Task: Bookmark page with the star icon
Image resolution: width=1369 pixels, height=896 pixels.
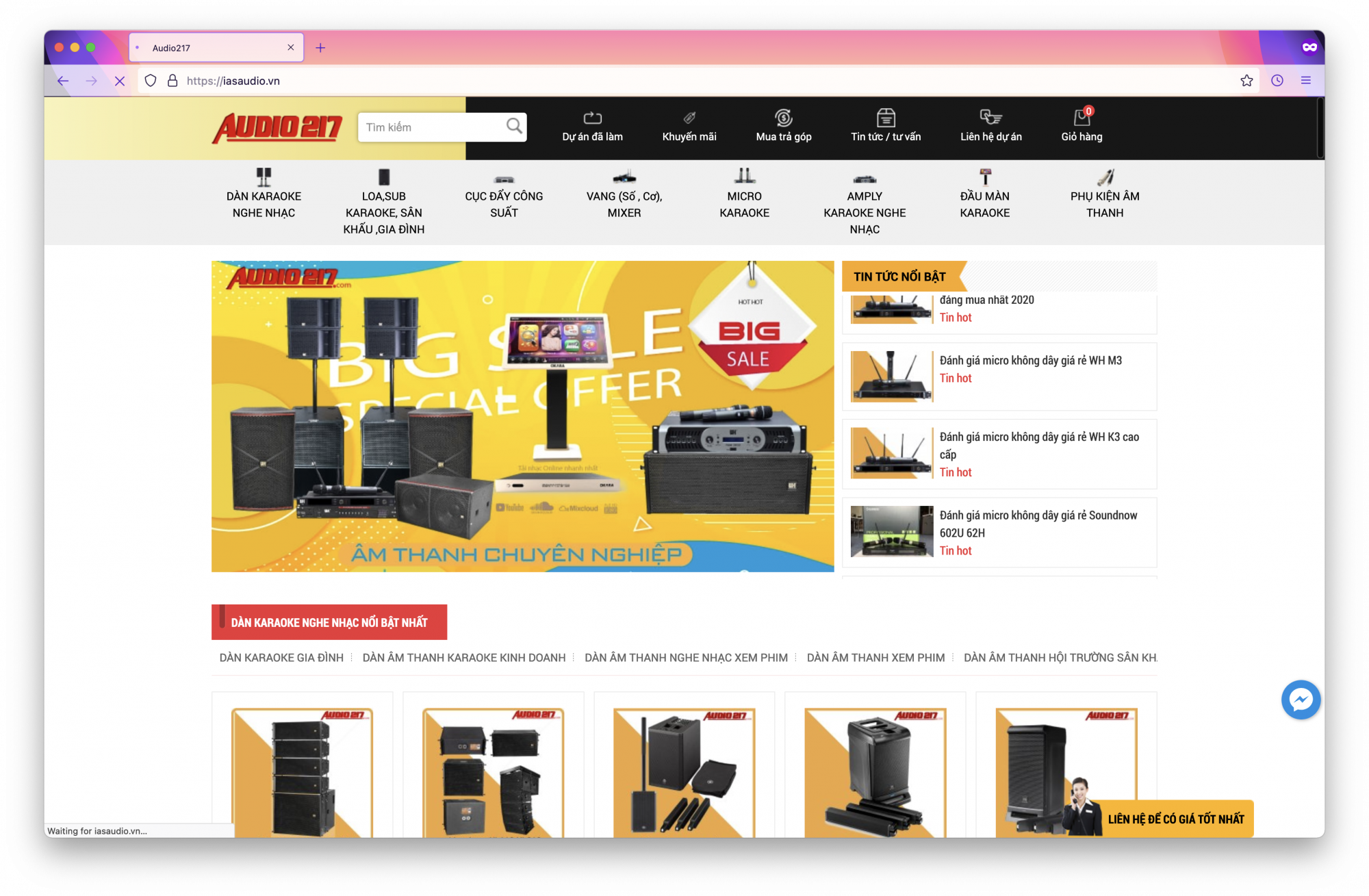Action: (x=1246, y=81)
